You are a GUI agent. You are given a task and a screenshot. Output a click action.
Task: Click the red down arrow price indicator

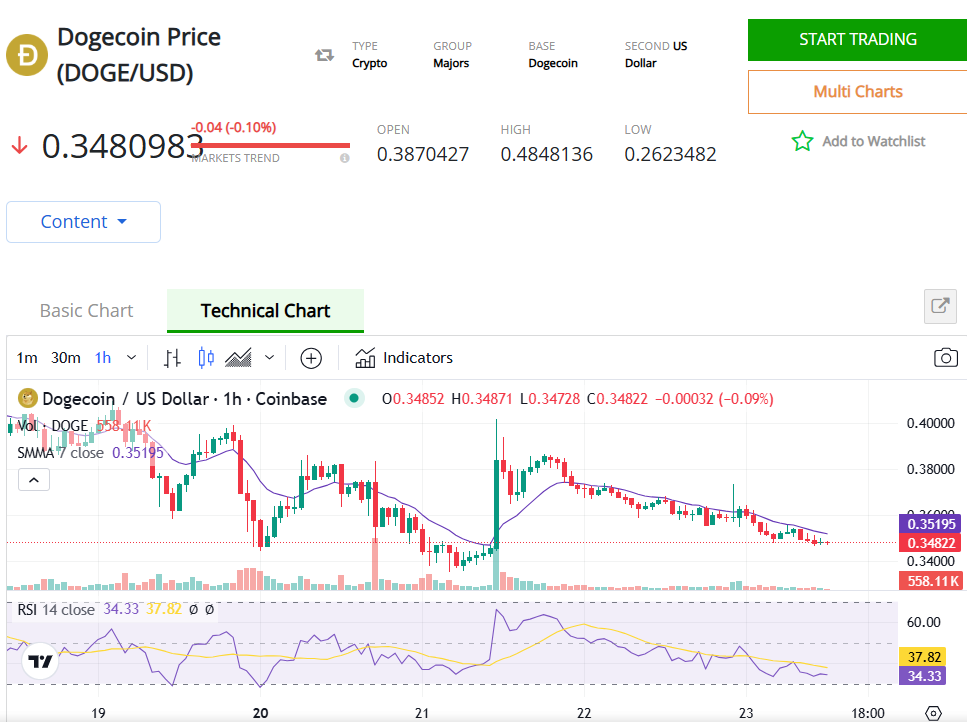point(20,146)
